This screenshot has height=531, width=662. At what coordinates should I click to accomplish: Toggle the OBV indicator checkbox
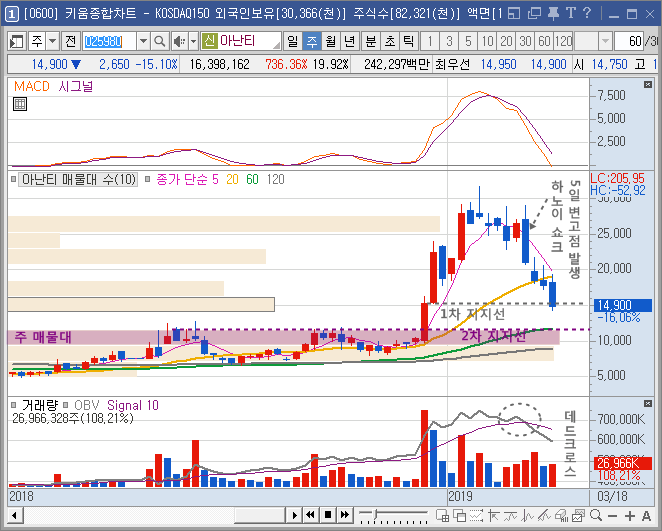pyautogui.click(x=65, y=405)
